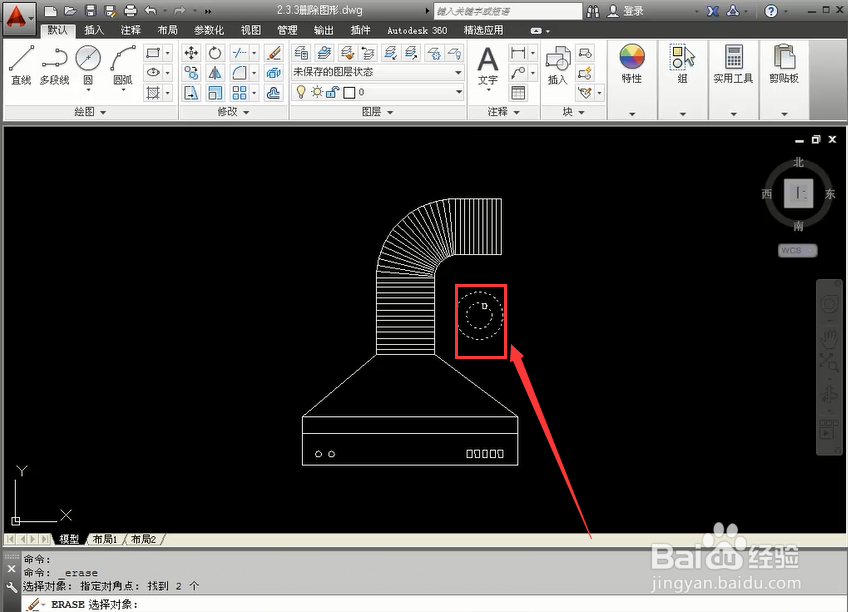
Task: Click the keyword search input field
Action: coord(508,11)
